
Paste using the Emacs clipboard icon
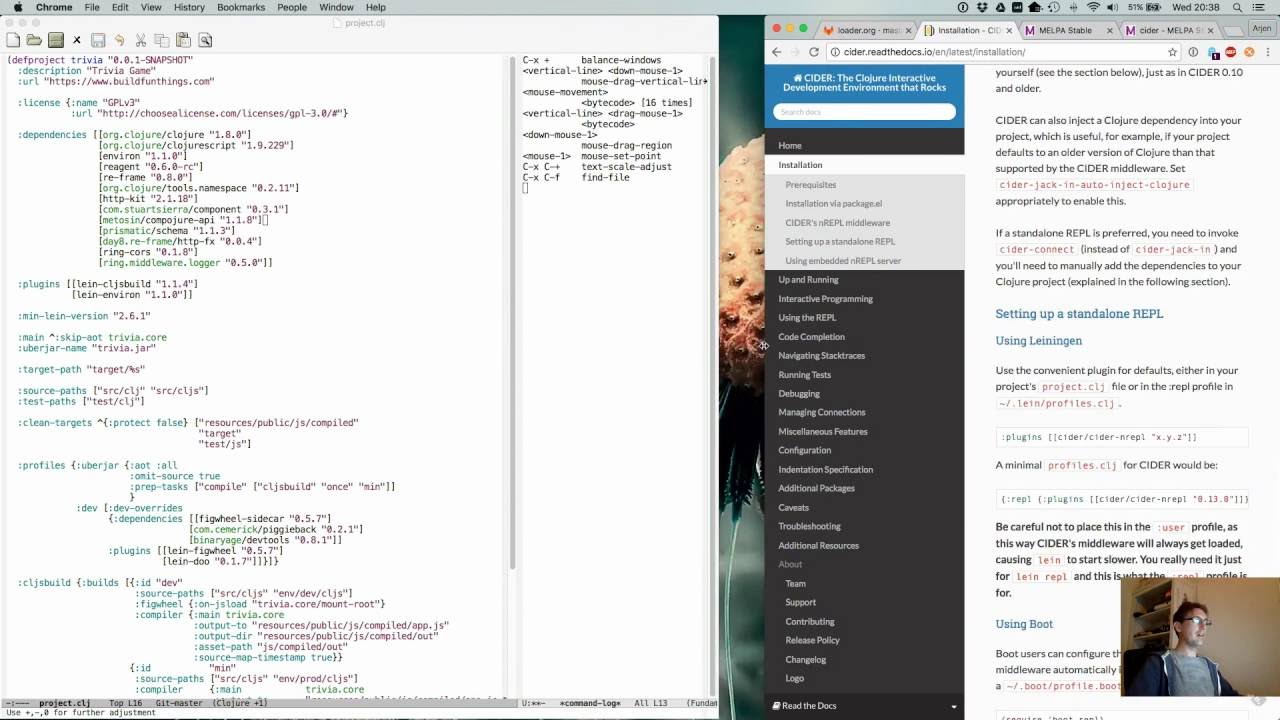pyautogui.click(x=183, y=40)
